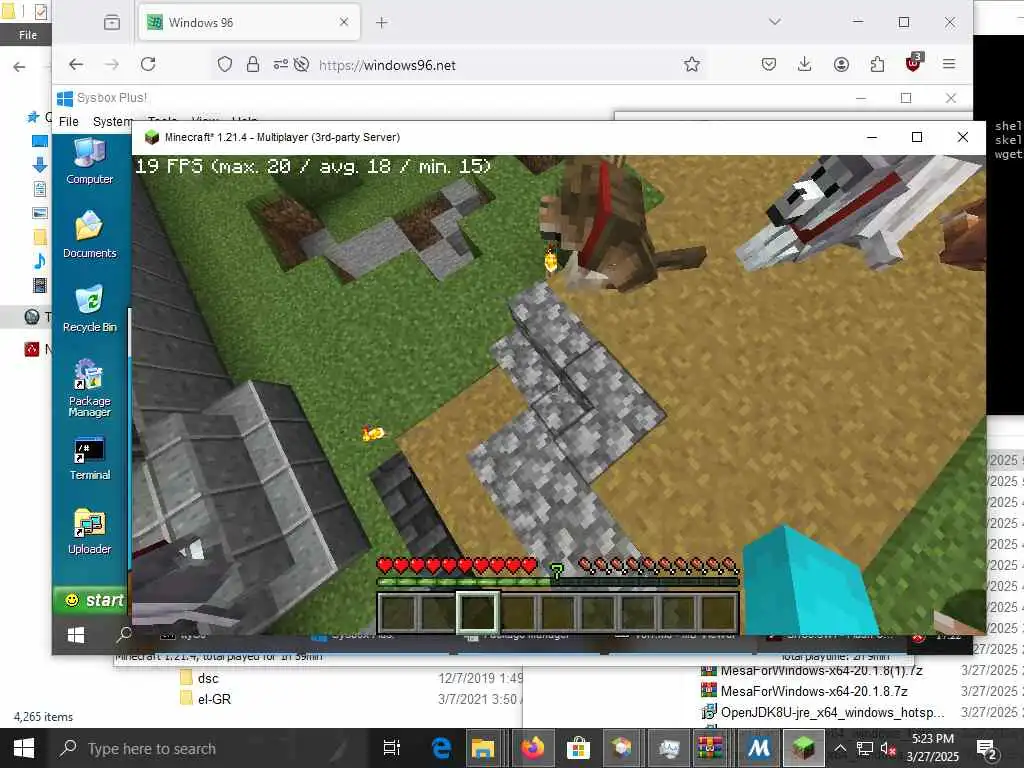Viewport: 1024px width, 768px height.
Task: Open the Pocket save icon
Action: pyautogui.click(x=769, y=64)
